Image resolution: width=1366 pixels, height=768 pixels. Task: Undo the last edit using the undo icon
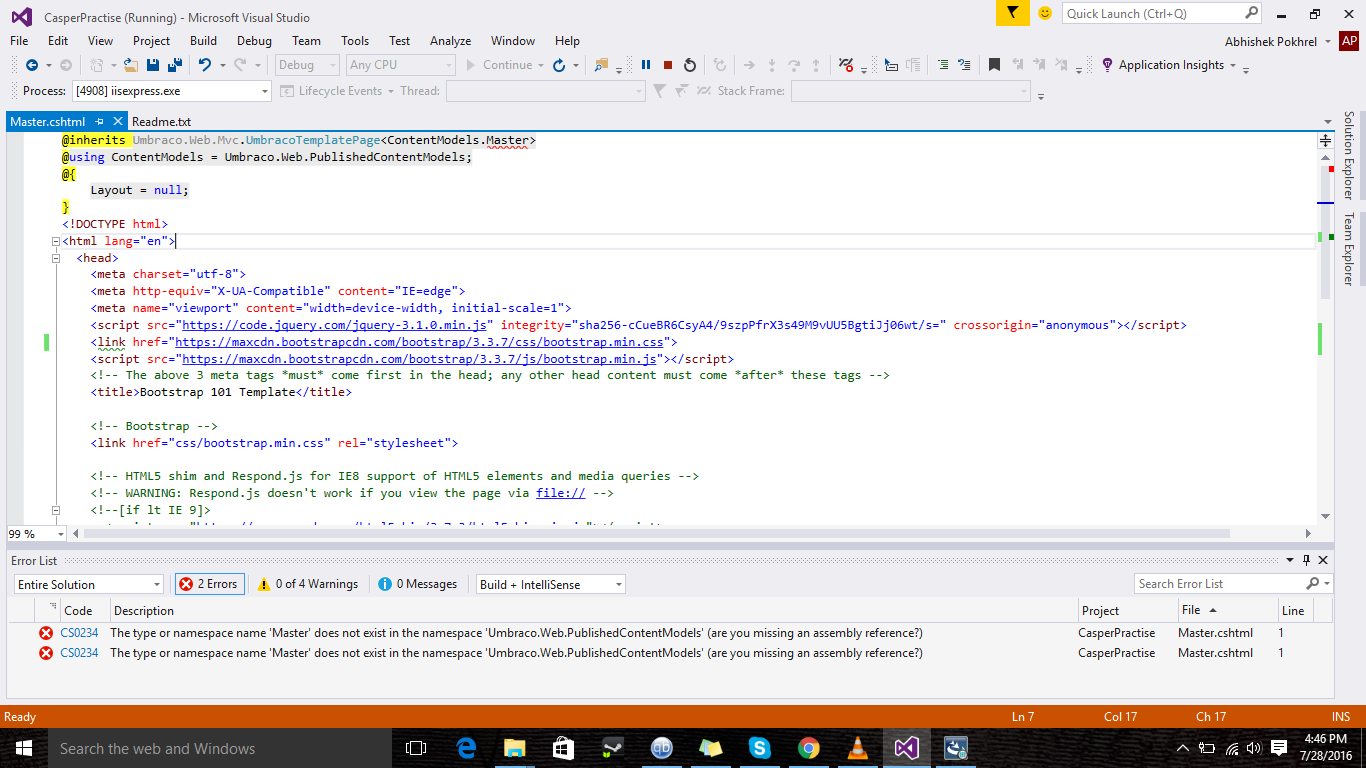coord(204,65)
